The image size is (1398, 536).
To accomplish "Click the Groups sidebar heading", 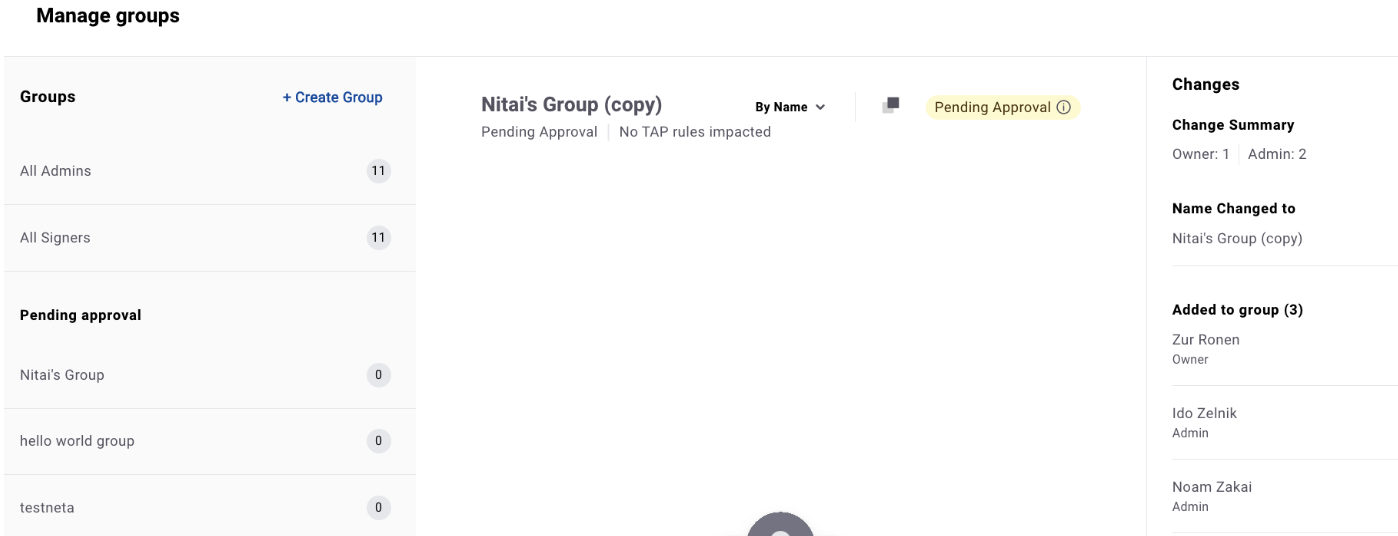I will 48,97.
